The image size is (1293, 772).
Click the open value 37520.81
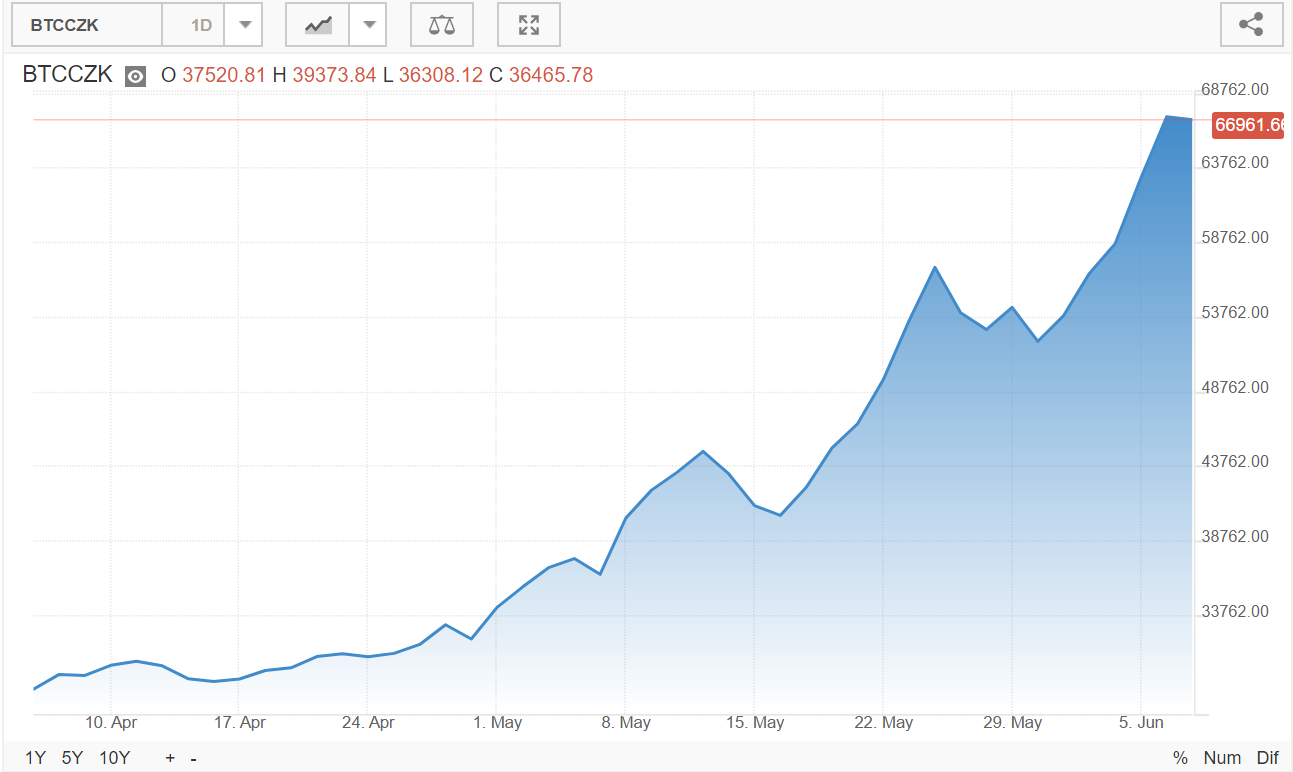pos(224,75)
